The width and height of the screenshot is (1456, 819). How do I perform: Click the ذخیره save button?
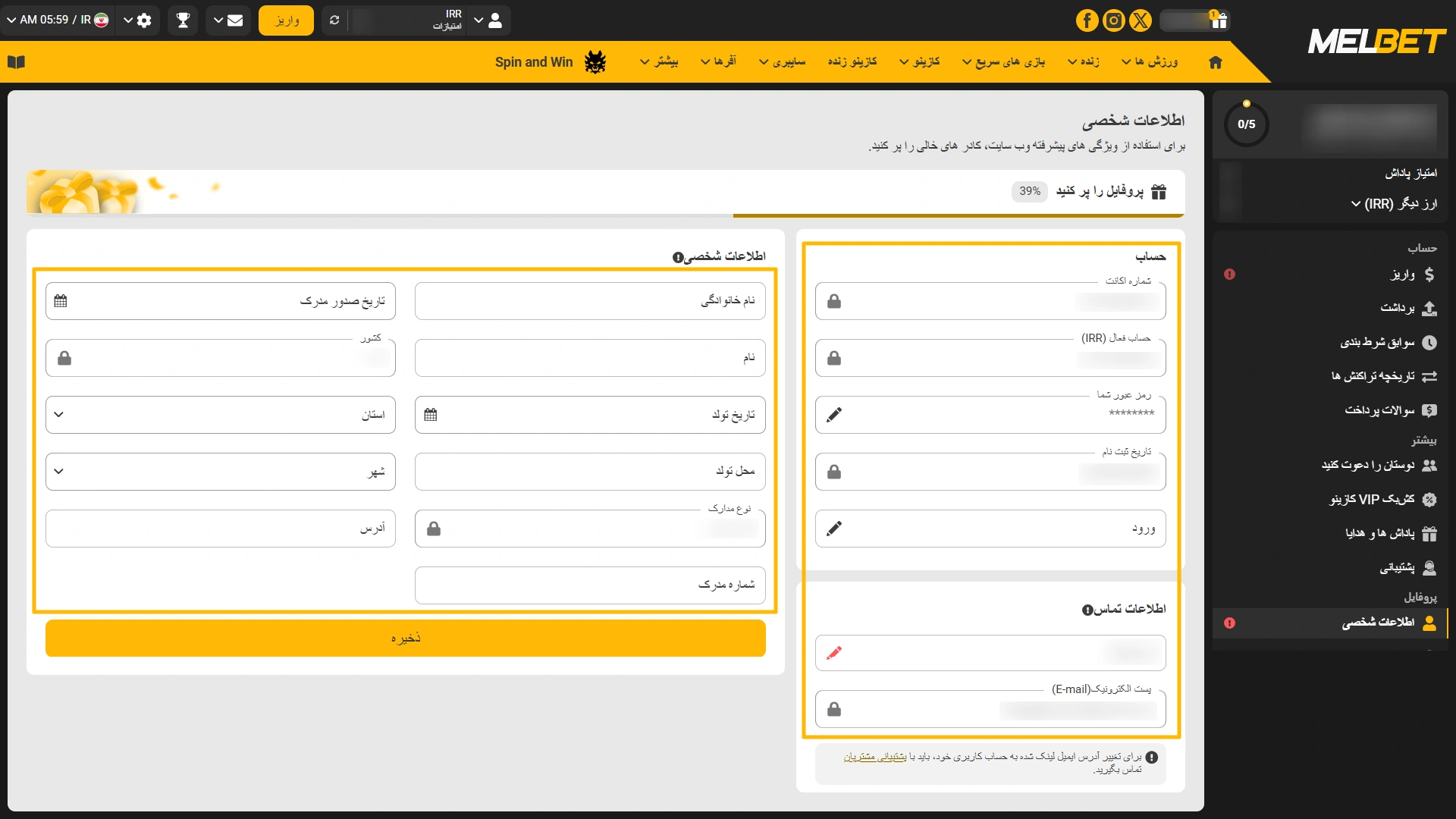coord(406,638)
